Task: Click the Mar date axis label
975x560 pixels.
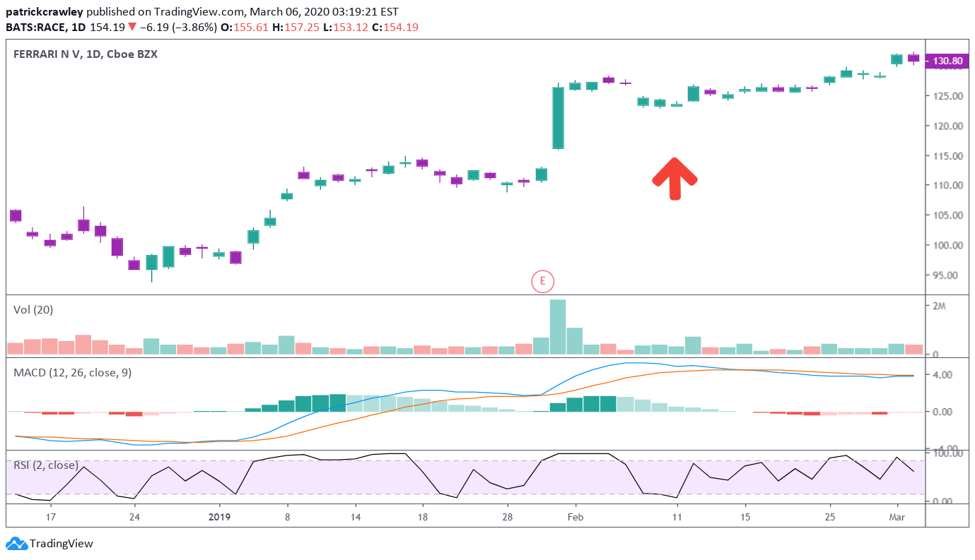Action: pyautogui.click(x=897, y=517)
